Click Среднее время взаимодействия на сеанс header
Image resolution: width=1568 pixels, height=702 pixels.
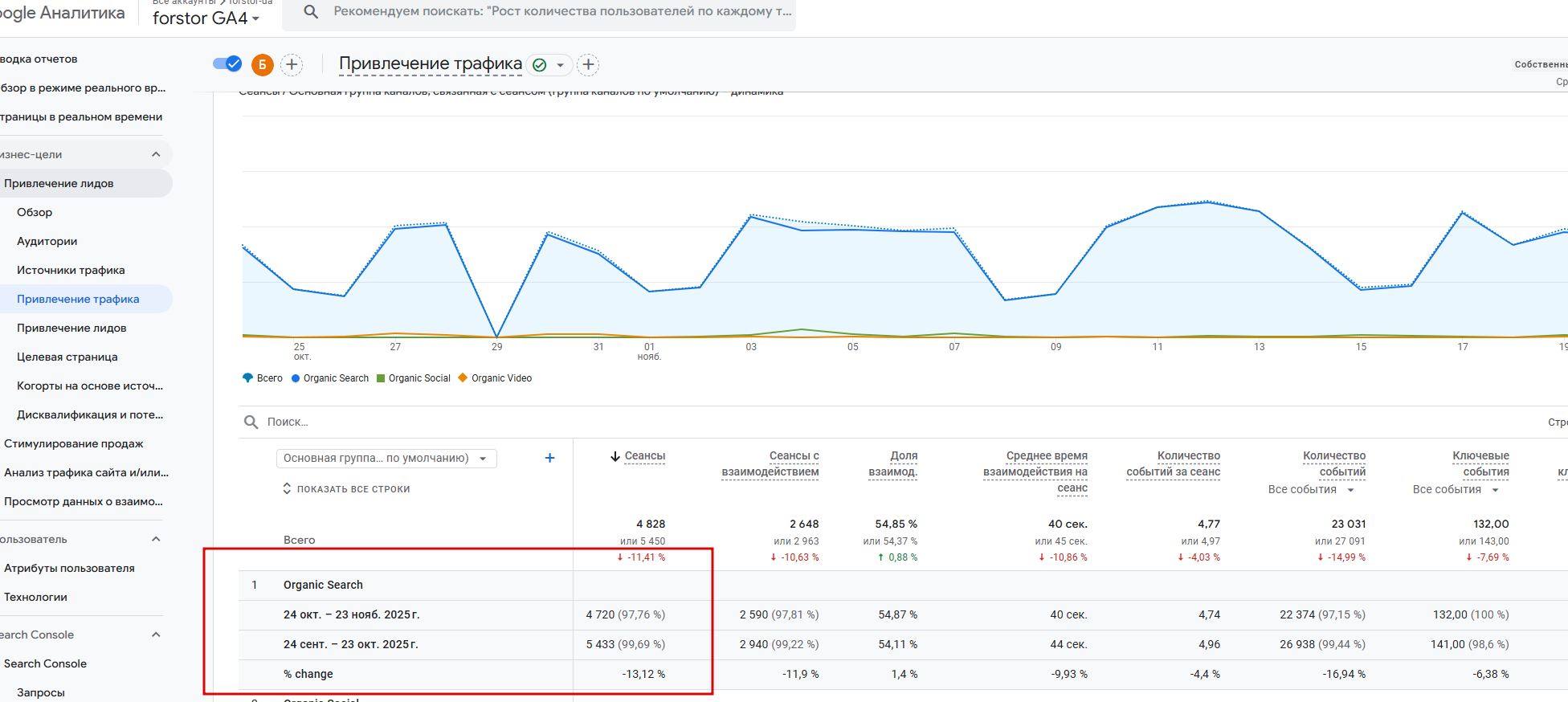pos(1035,471)
